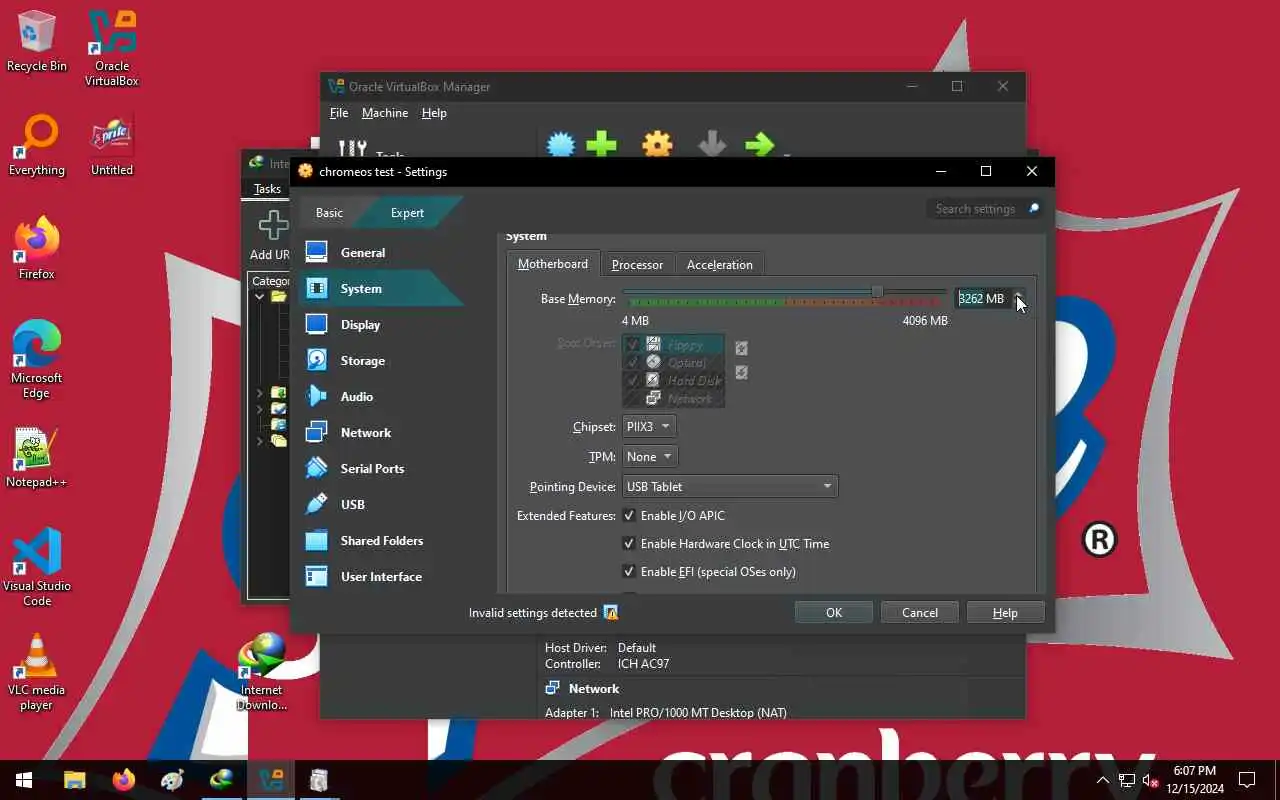This screenshot has width=1280, height=800.
Task: Click the blue New machine icon in VirtualBox Manager
Action: point(561,146)
